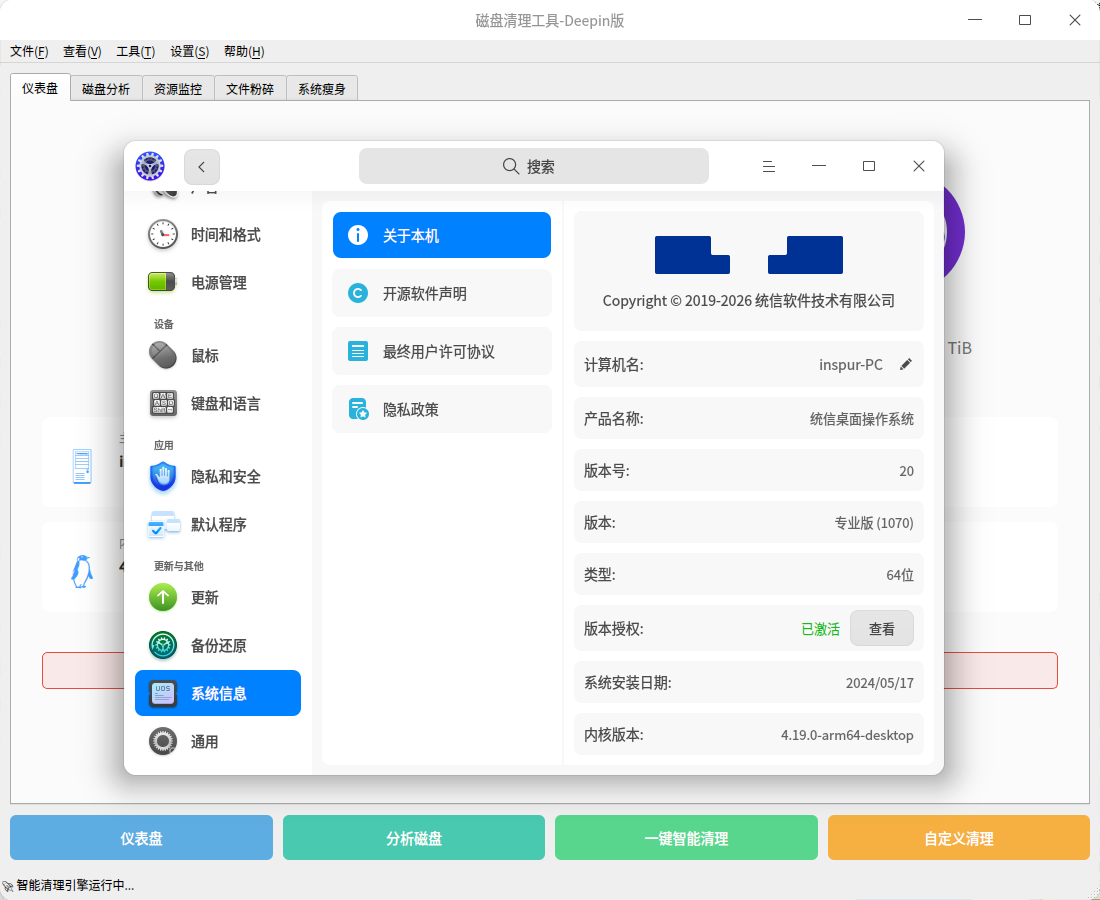Viewport: 1100px width, 900px height.
Task: Select 开源软件声明 entry
Action: tap(442, 293)
